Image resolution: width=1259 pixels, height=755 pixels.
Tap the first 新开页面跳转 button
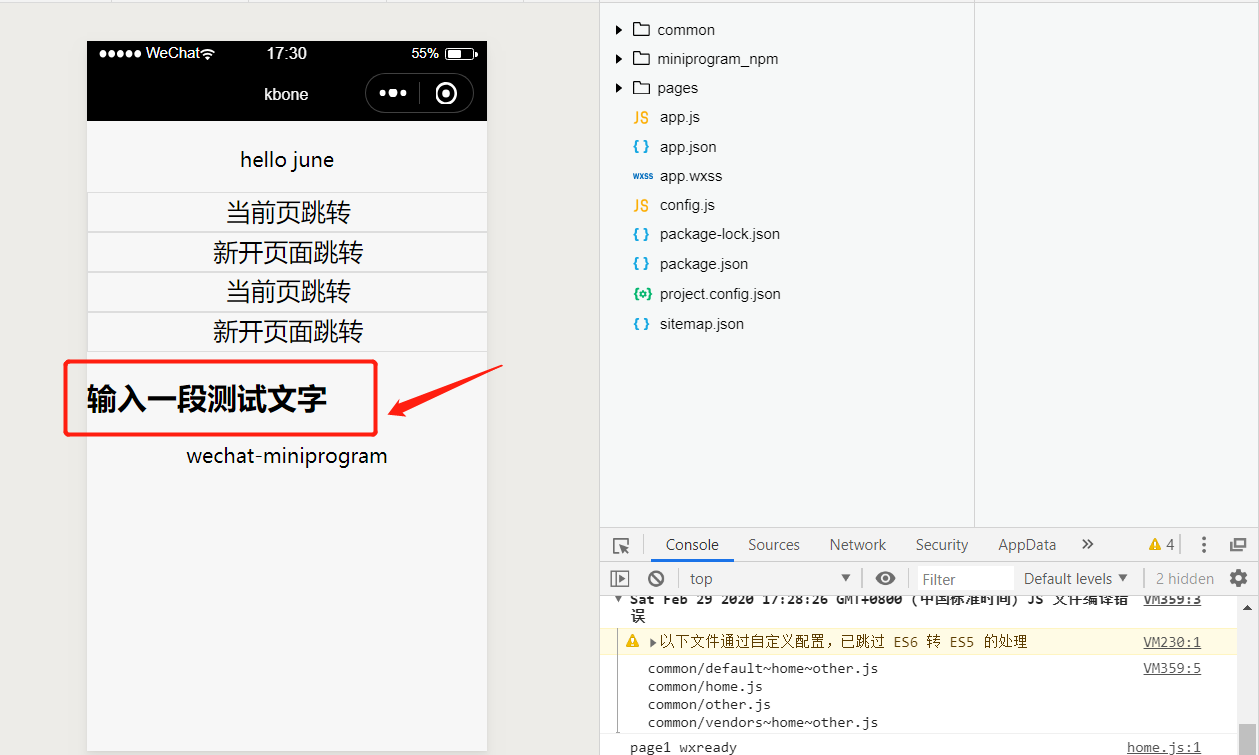coord(287,252)
